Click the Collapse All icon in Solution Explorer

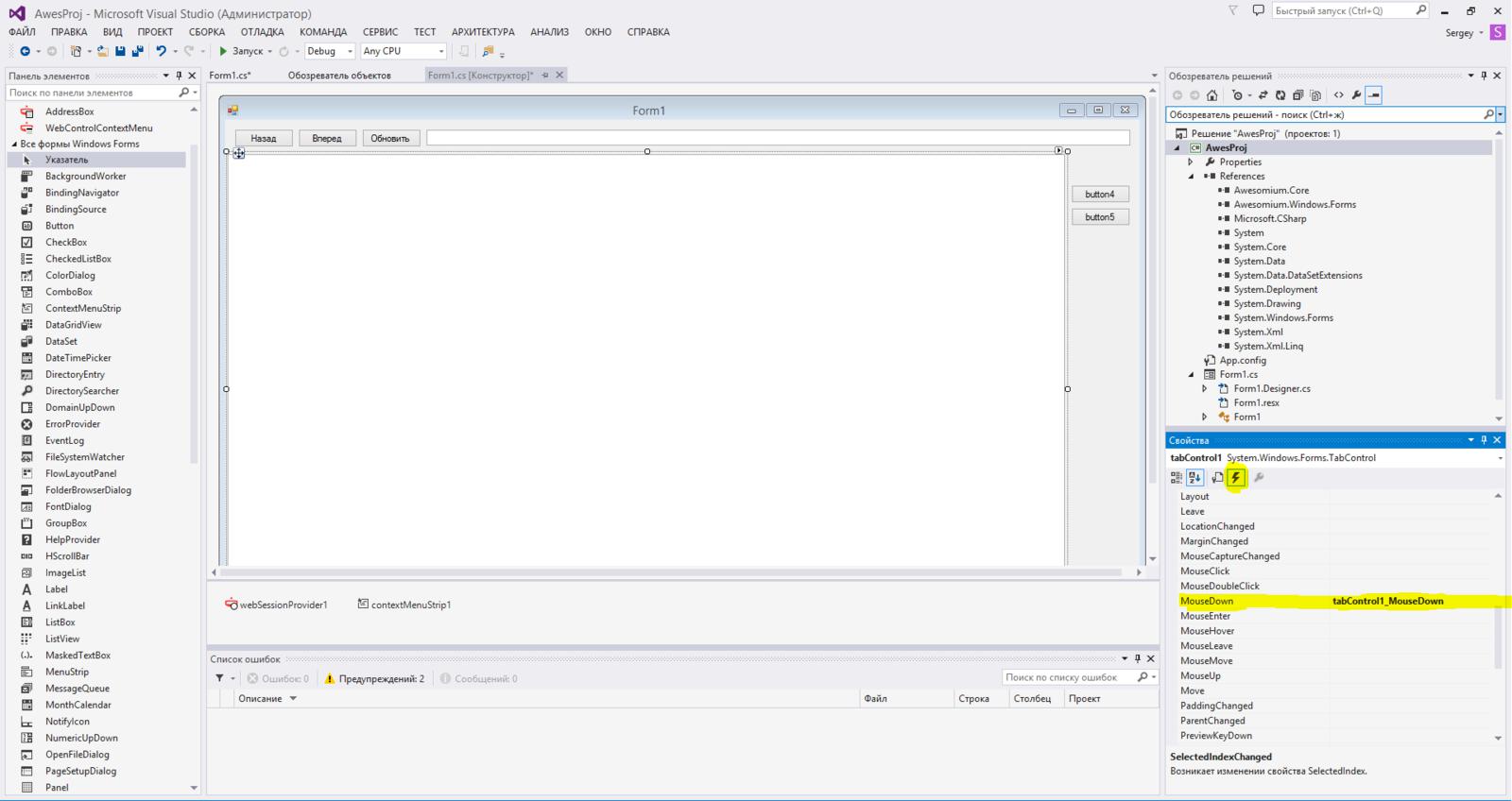pos(1298,95)
